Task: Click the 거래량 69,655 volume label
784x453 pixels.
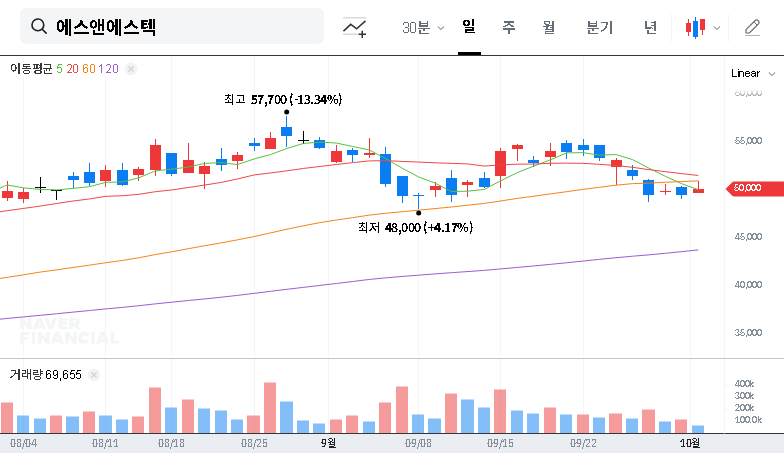Action: point(45,375)
